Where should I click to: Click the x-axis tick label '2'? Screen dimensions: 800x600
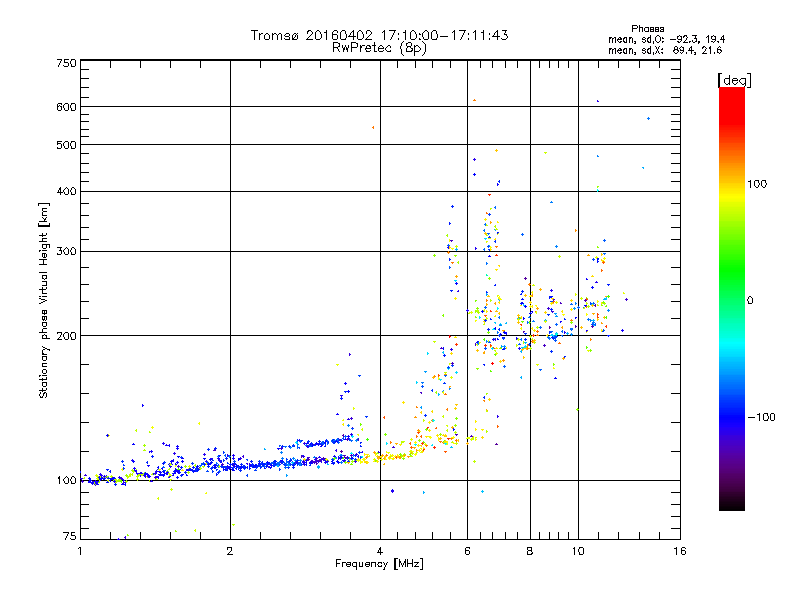(x=230, y=551)
